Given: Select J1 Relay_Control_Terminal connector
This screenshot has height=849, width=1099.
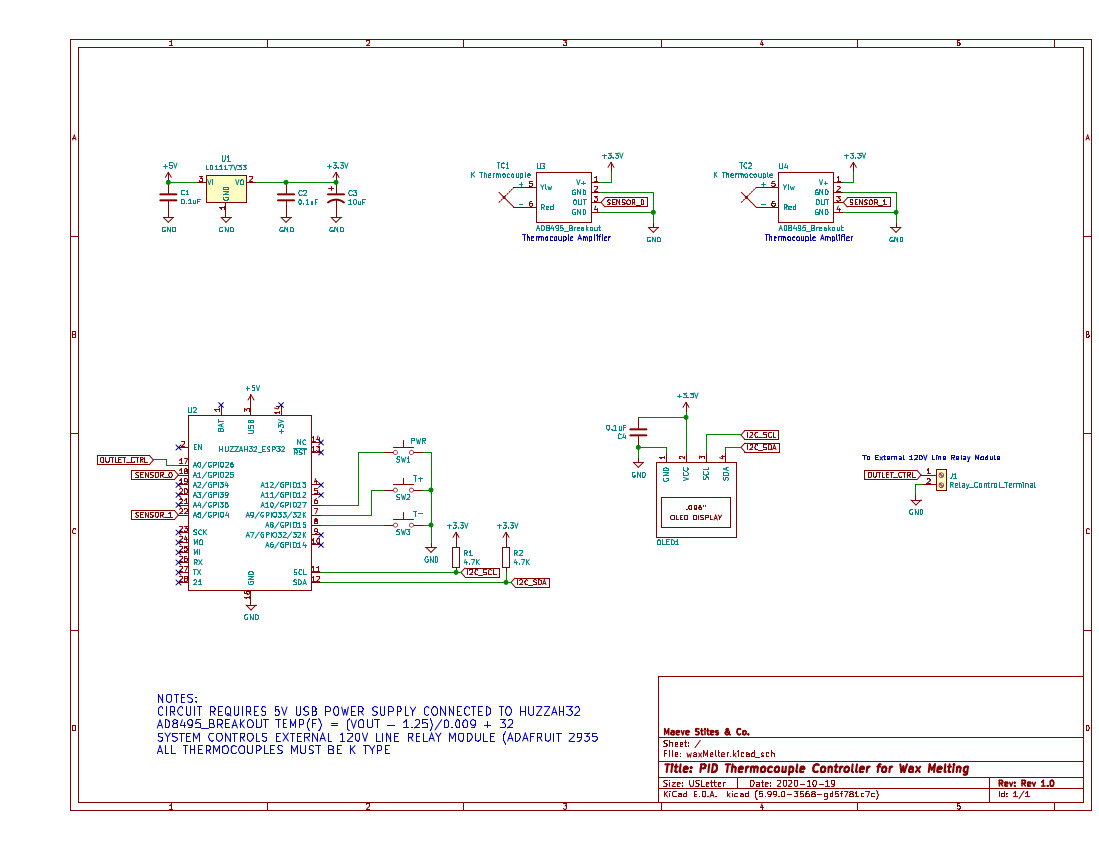Looking at the screenshot, I should click(x=941, y=480).
